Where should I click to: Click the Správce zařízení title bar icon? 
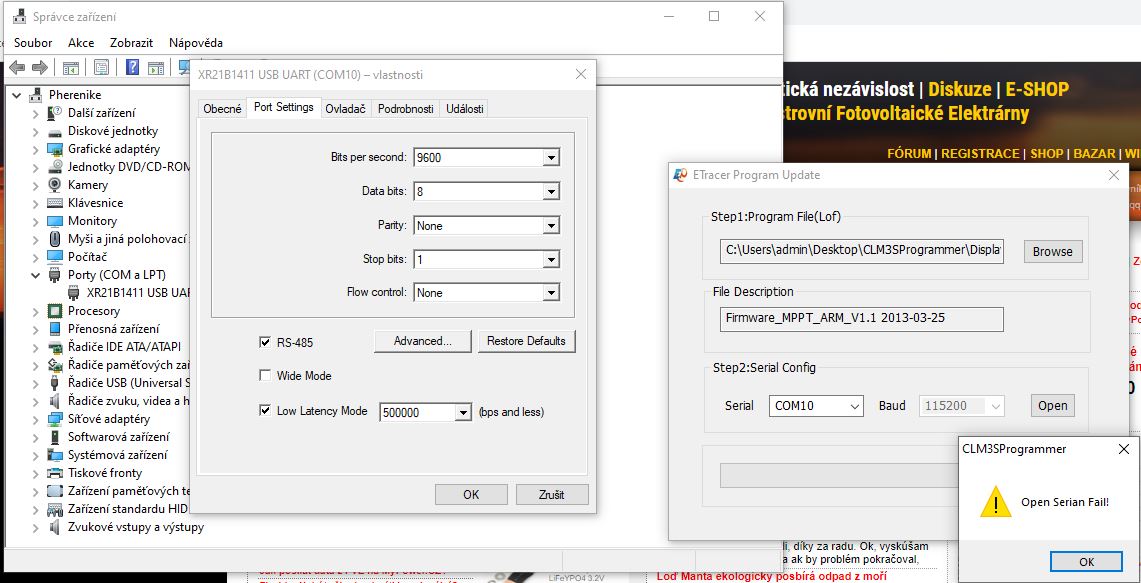19,16
